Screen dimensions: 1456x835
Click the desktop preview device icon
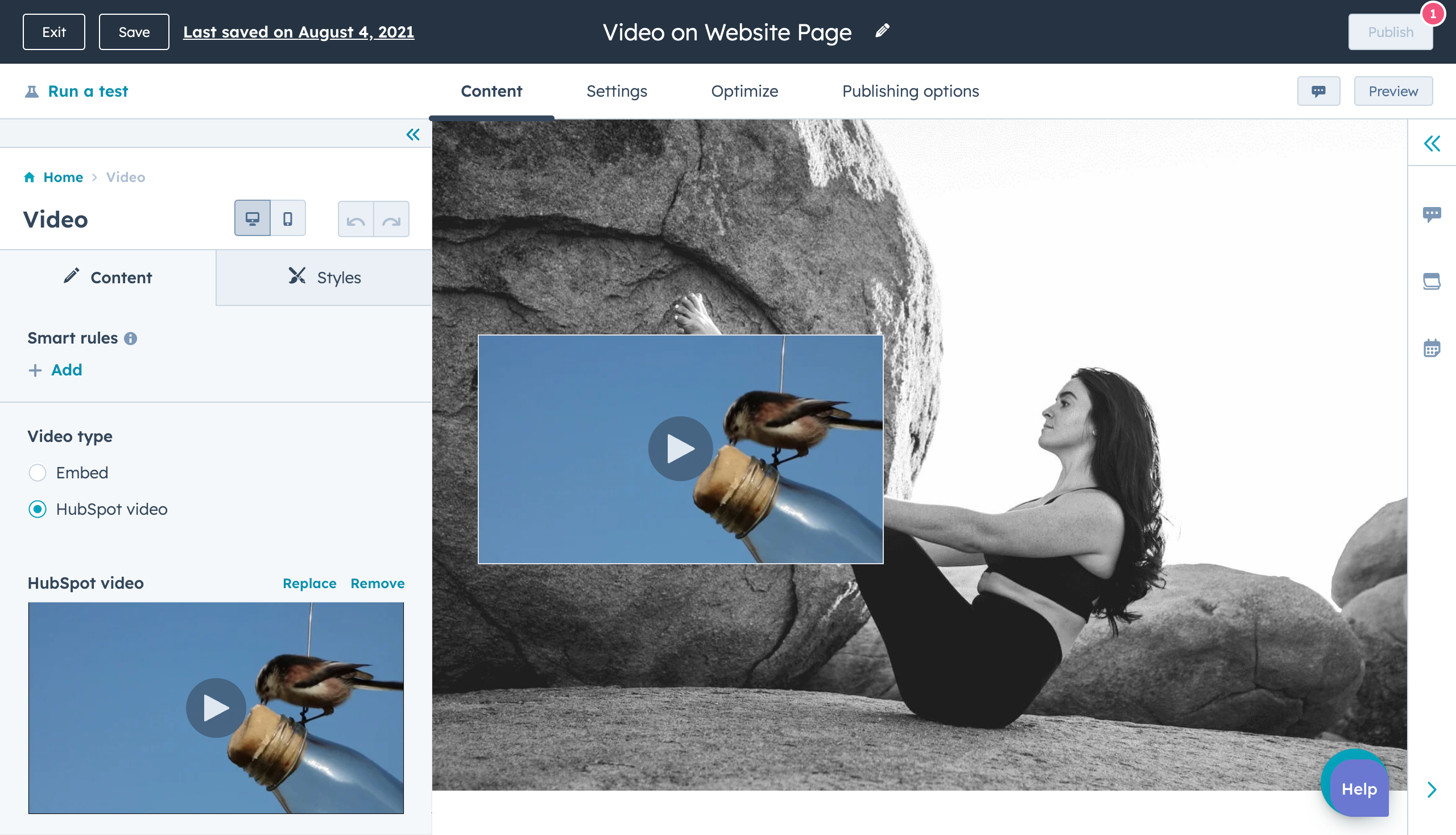tap(253, 218)
